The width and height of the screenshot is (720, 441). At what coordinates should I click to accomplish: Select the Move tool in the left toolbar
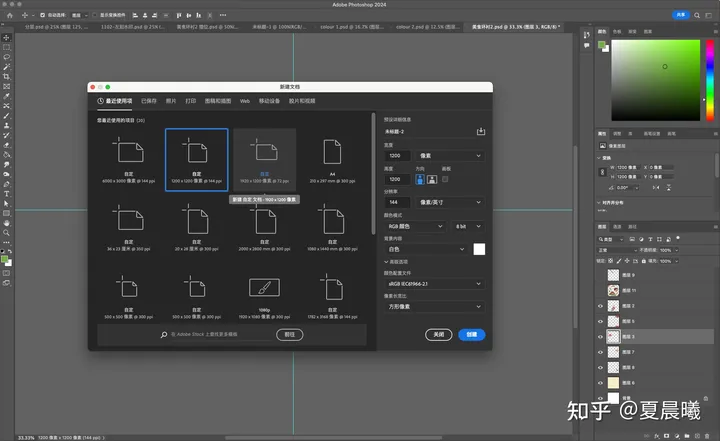click(6, 38)
